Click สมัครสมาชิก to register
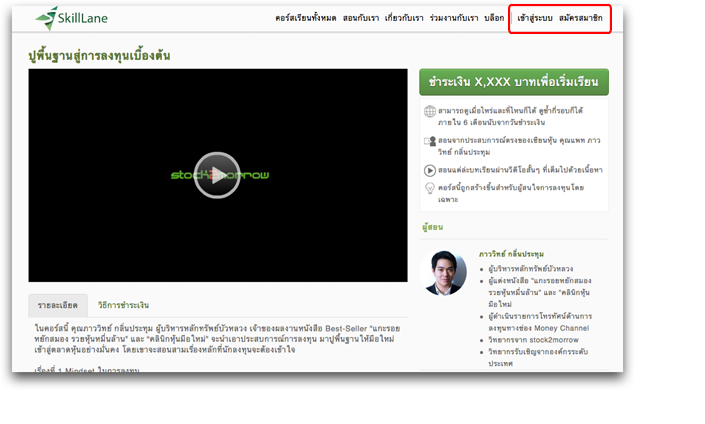Viewport: 705px width, 424px height. point(580,18)
